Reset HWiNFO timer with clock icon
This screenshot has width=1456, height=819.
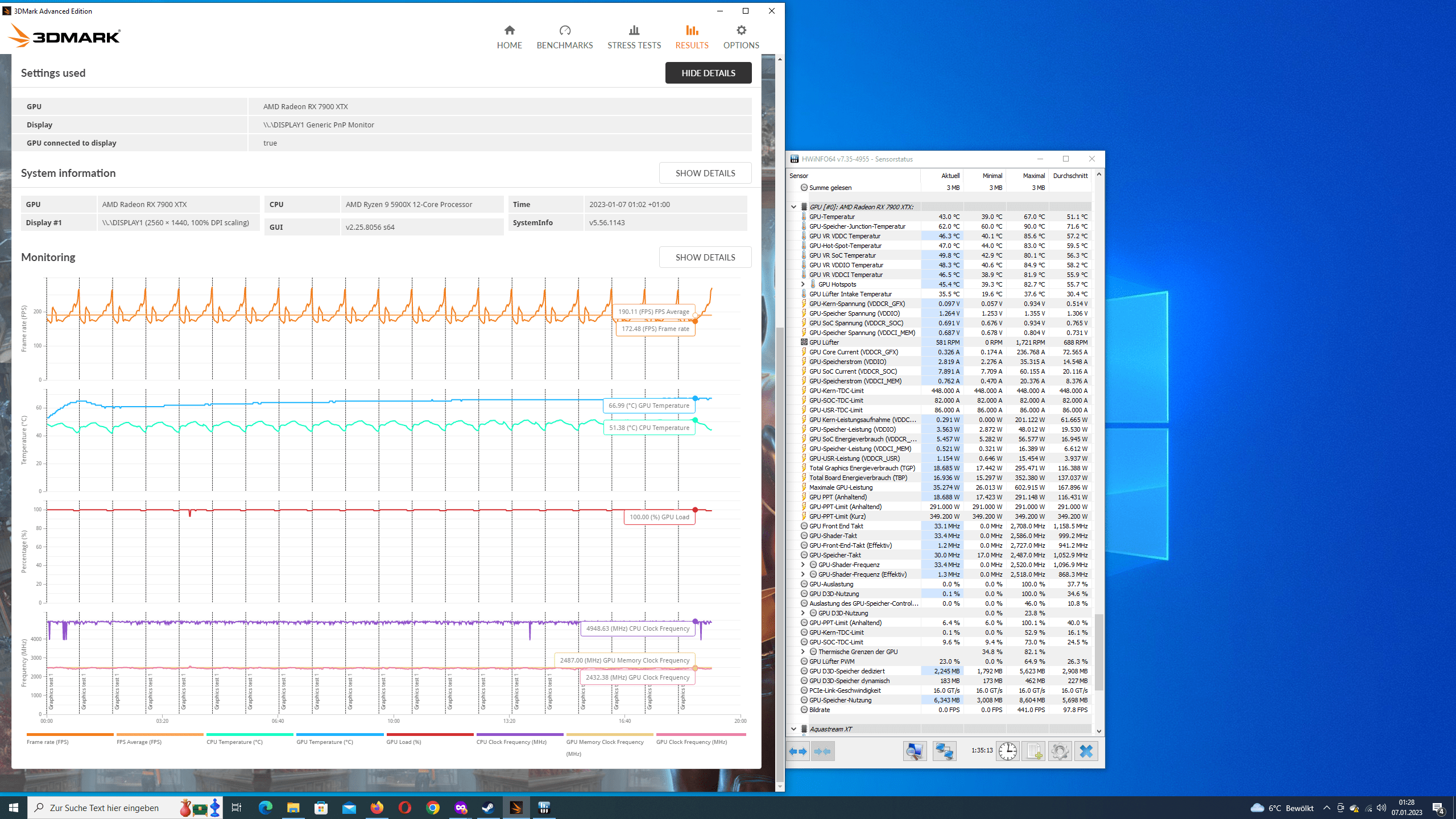coord(1007,751)
